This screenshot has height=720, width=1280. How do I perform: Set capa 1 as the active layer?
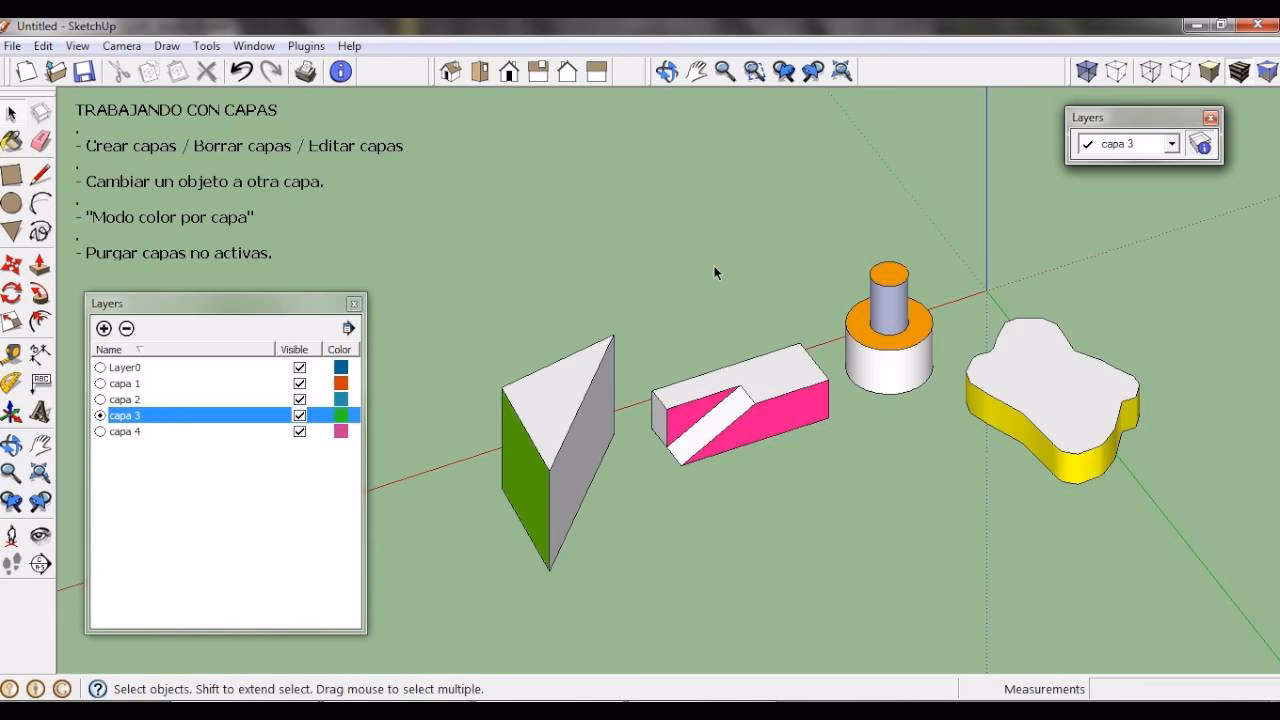click(x=100, y=383)
